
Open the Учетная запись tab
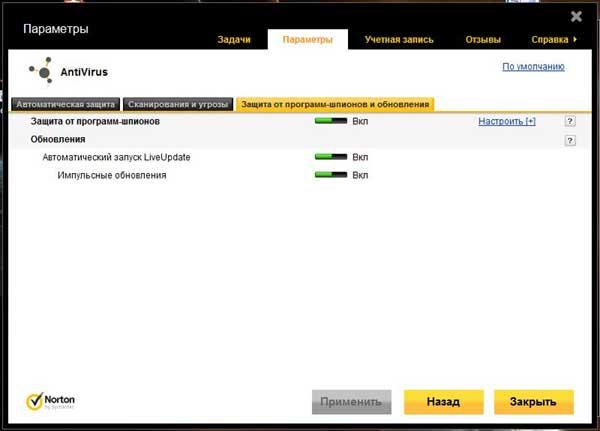399,39
